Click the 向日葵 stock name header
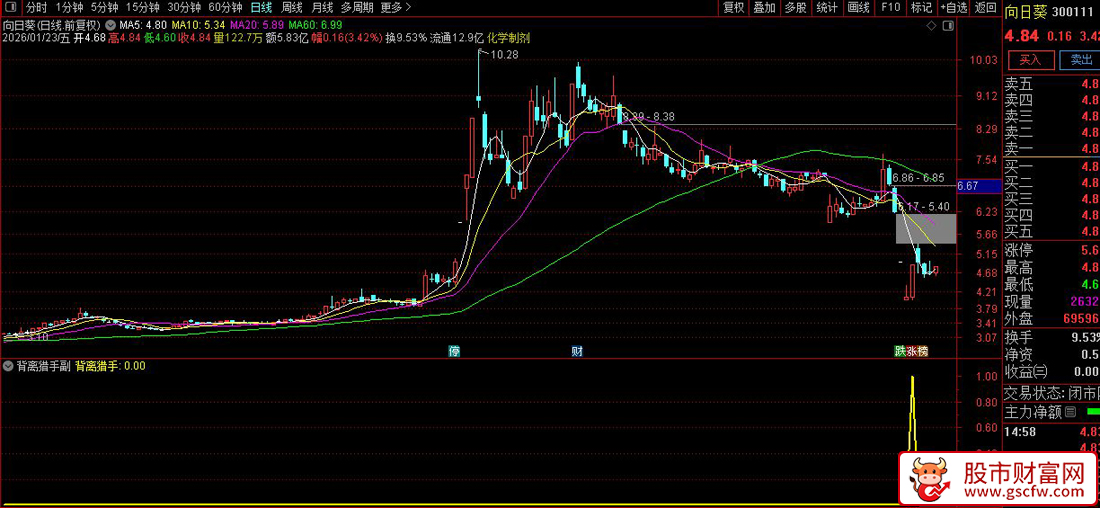1100x508 pixels. click(x=1024, y=10)
